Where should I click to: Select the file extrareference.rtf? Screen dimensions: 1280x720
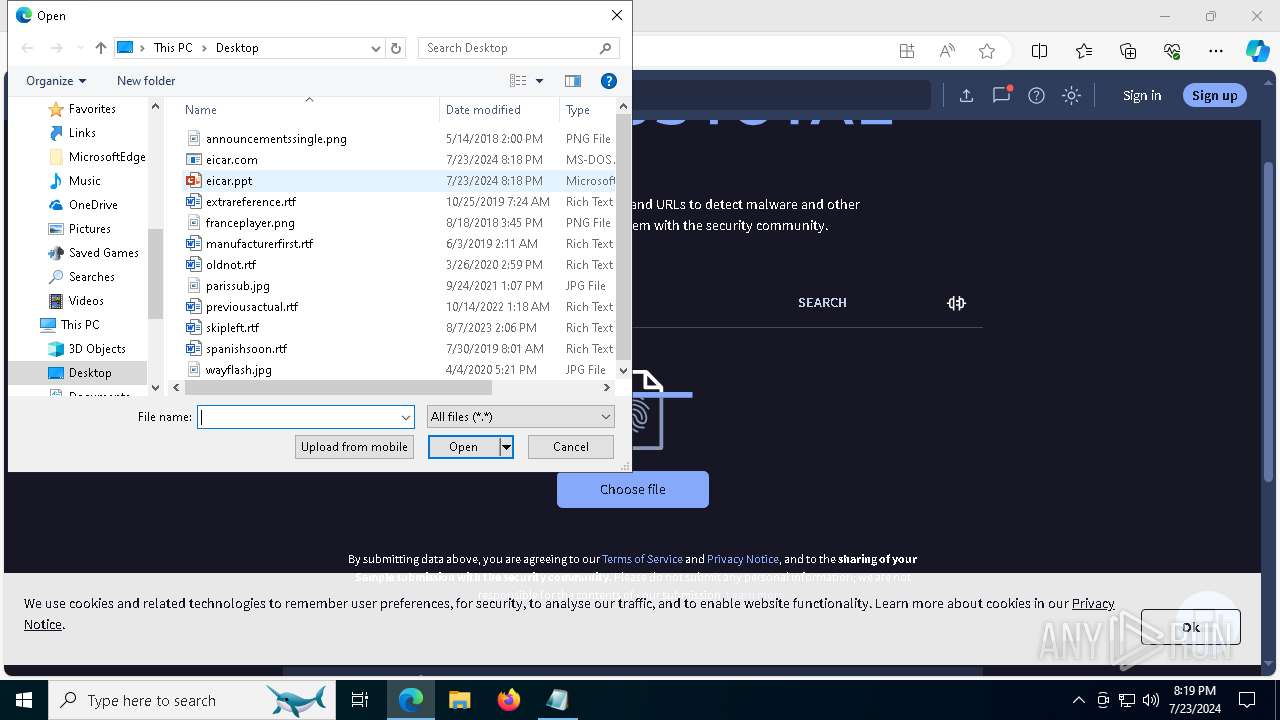click(x=250, y=202)
